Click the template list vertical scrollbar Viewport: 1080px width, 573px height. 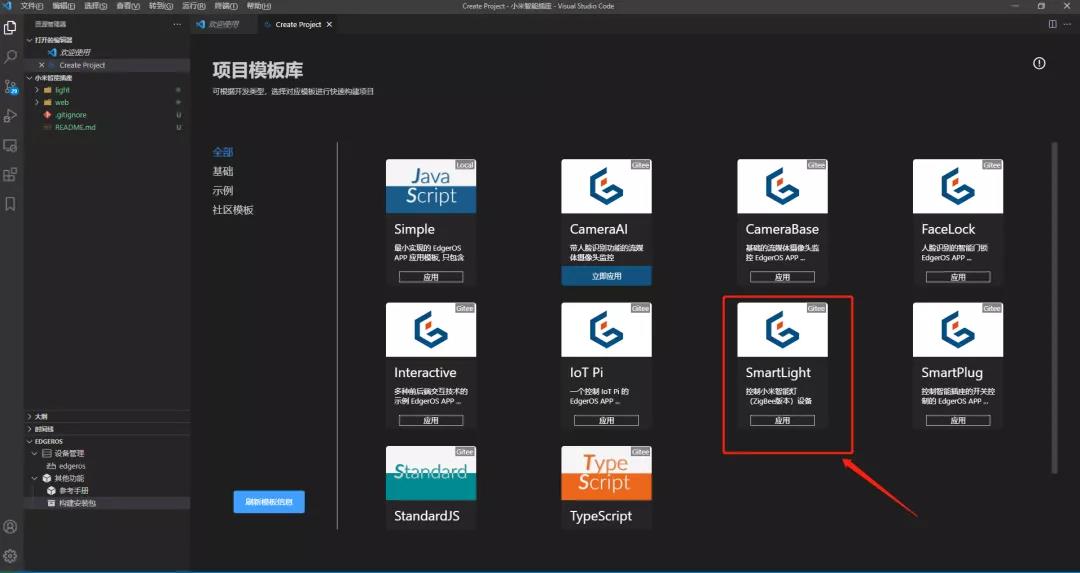1054,308
